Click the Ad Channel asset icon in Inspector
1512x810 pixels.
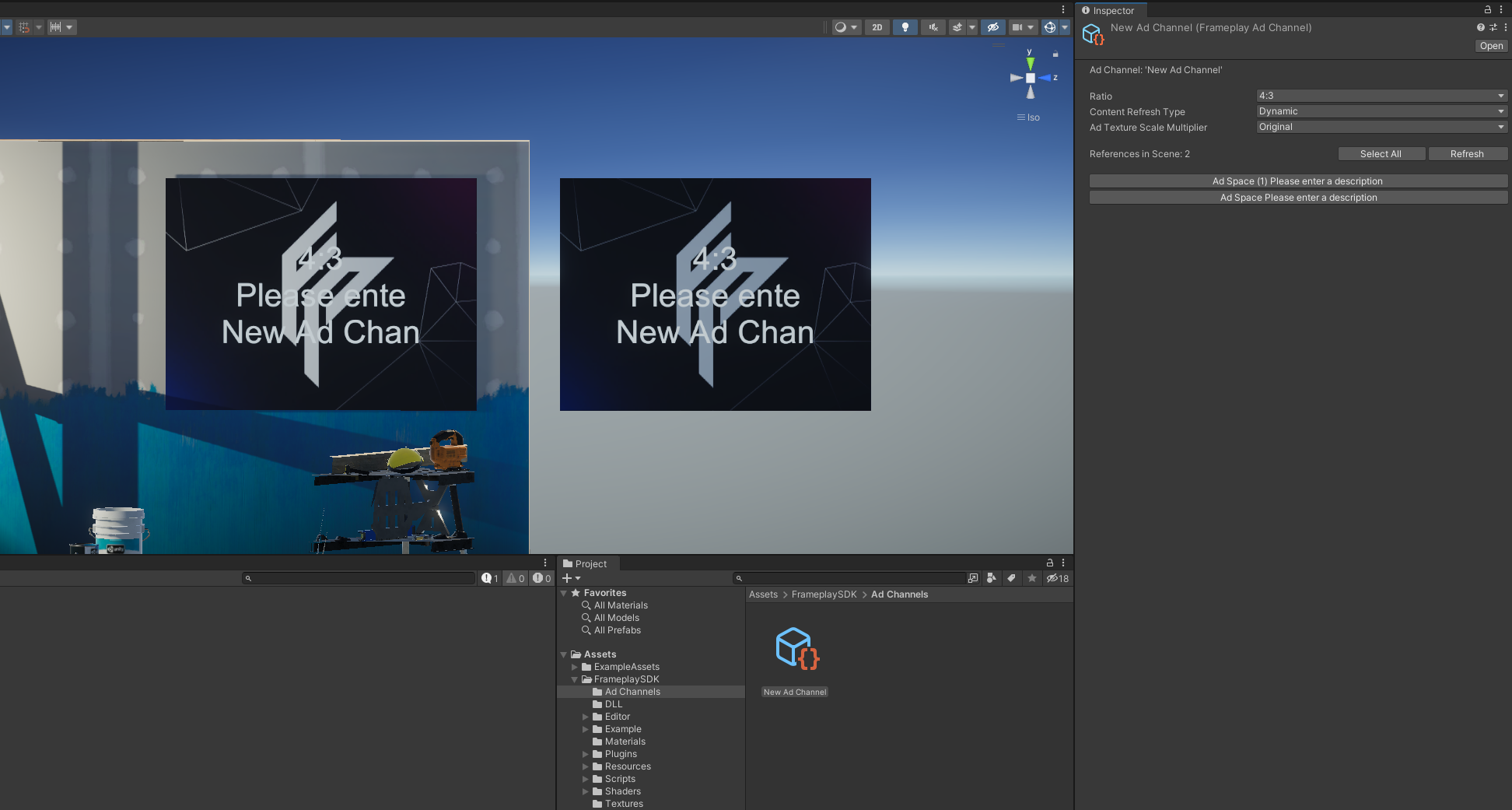click(1093, 34)
